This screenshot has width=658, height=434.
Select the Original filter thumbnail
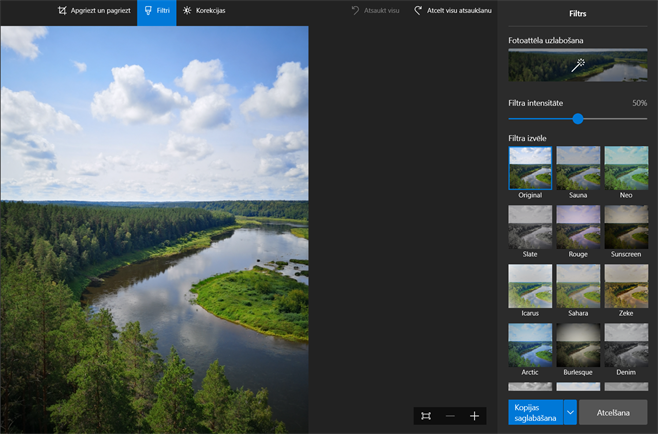(530, 168)
